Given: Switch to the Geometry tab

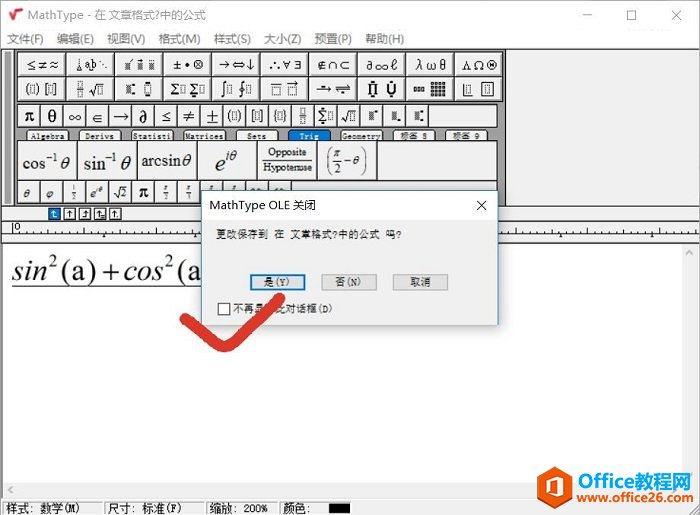Looking at the screenshot, I should pos(361,136).
